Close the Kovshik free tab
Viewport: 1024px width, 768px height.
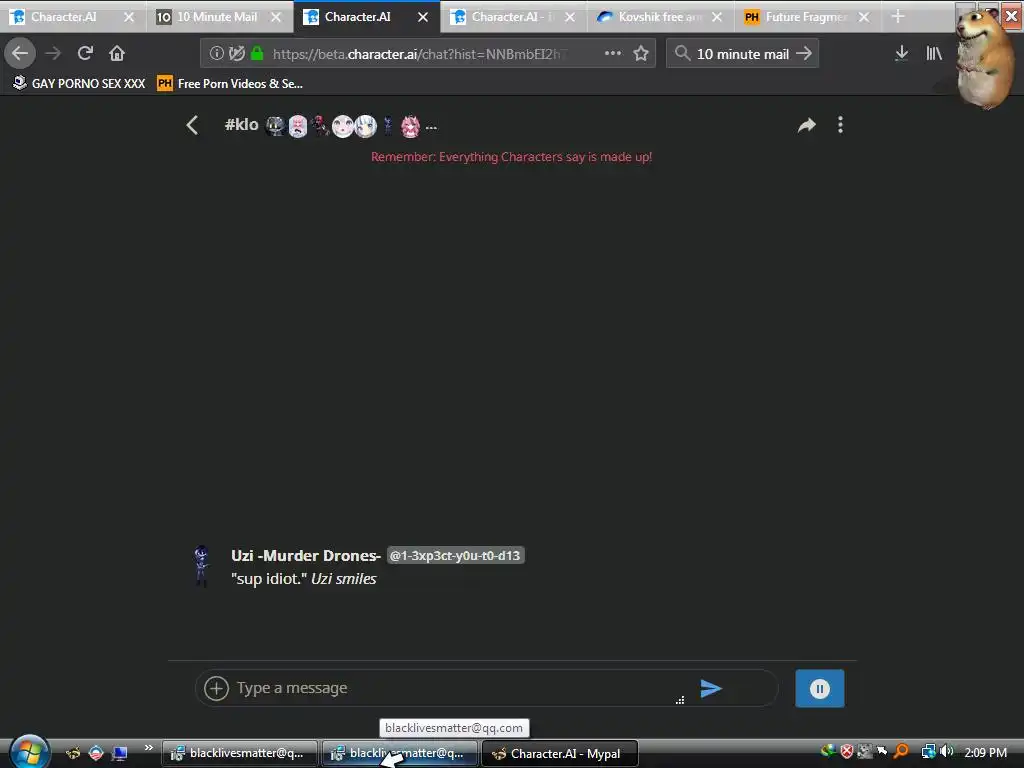717,17
